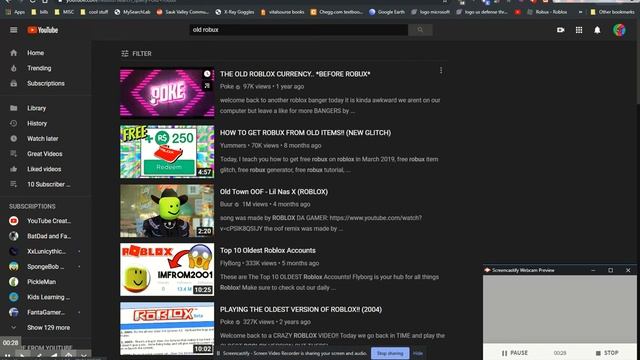Open the FILTER options
640x360 pixels.
click(136, 53)
